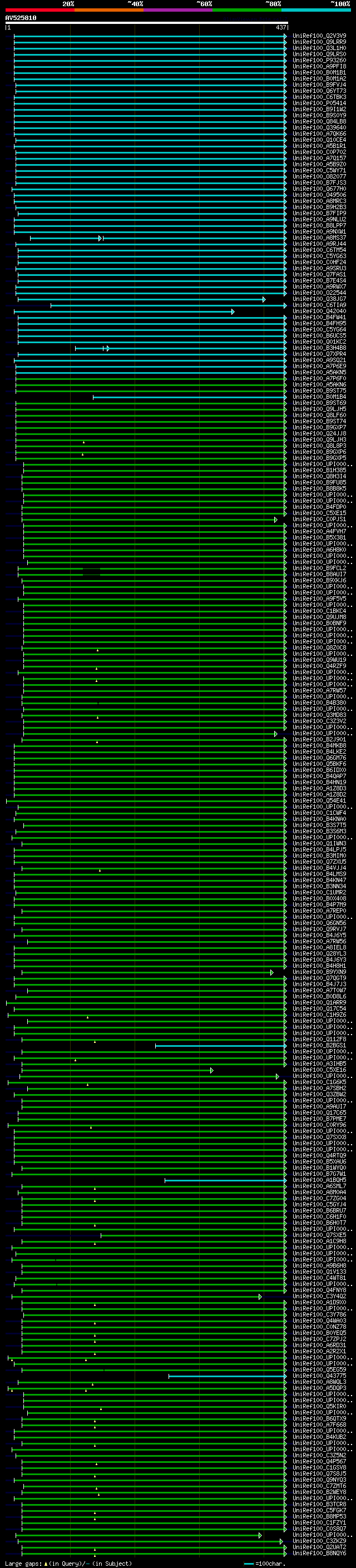Click hit label UniRef100_P05414
The image size is (356, 1568).
[319, 103]
